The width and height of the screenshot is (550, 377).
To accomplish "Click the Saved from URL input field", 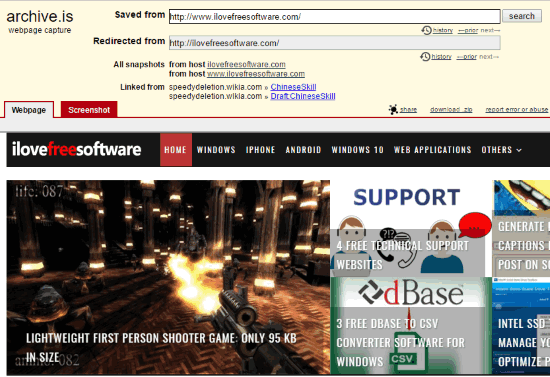I will click(x=335, y=16).
